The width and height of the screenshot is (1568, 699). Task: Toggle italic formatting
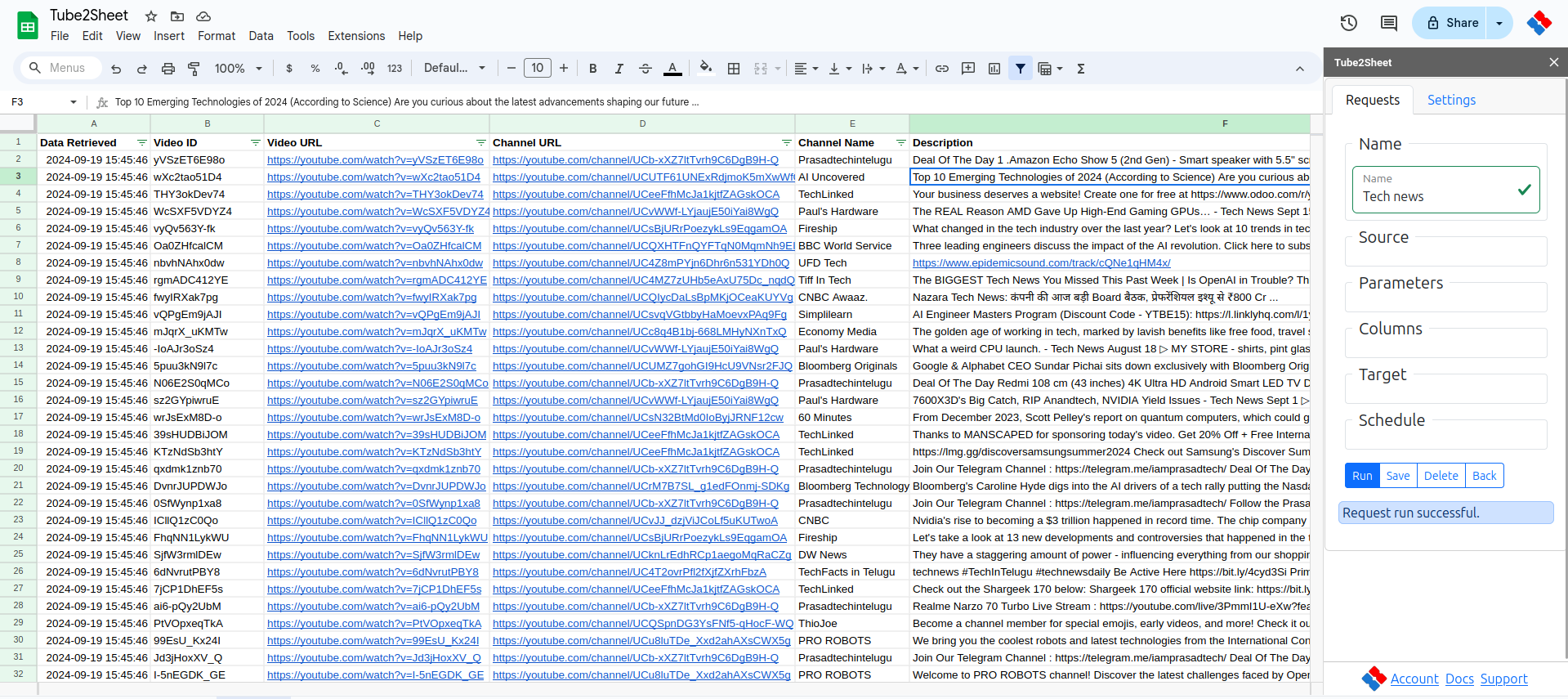click(619, 69)
